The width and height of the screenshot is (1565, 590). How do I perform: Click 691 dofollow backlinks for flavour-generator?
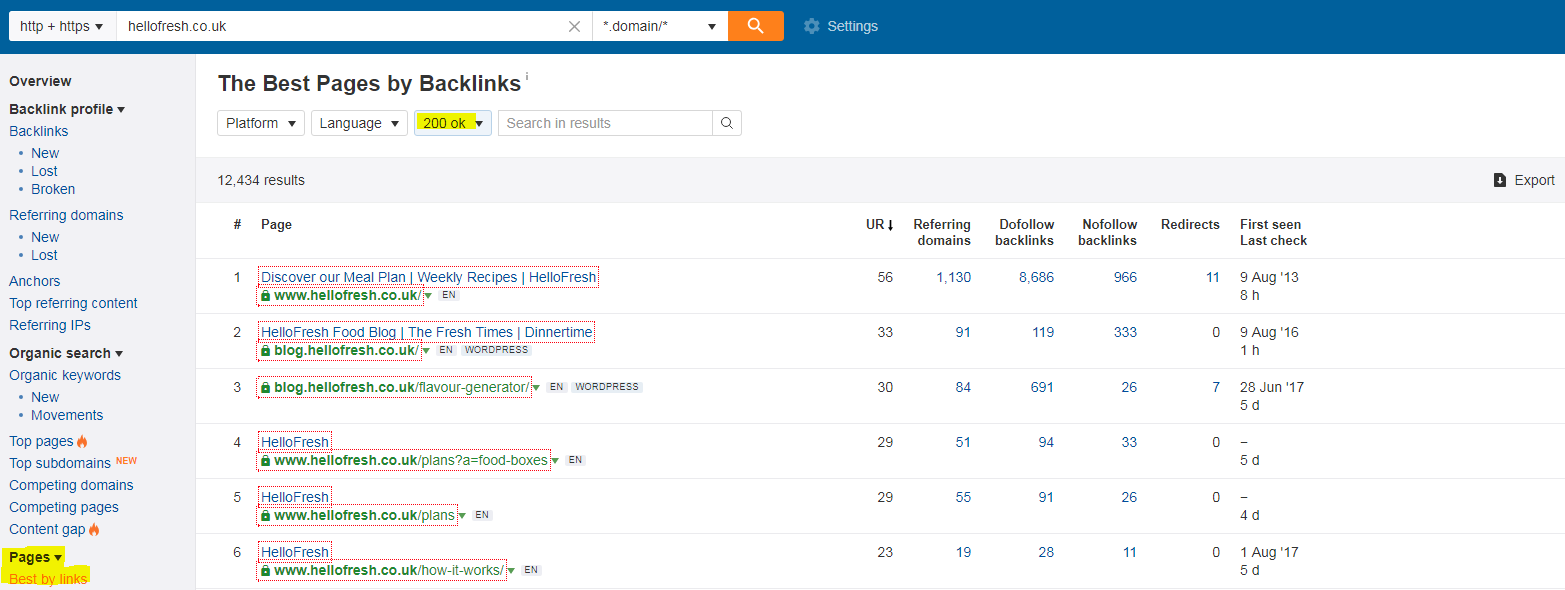[x=1042, y=388]
